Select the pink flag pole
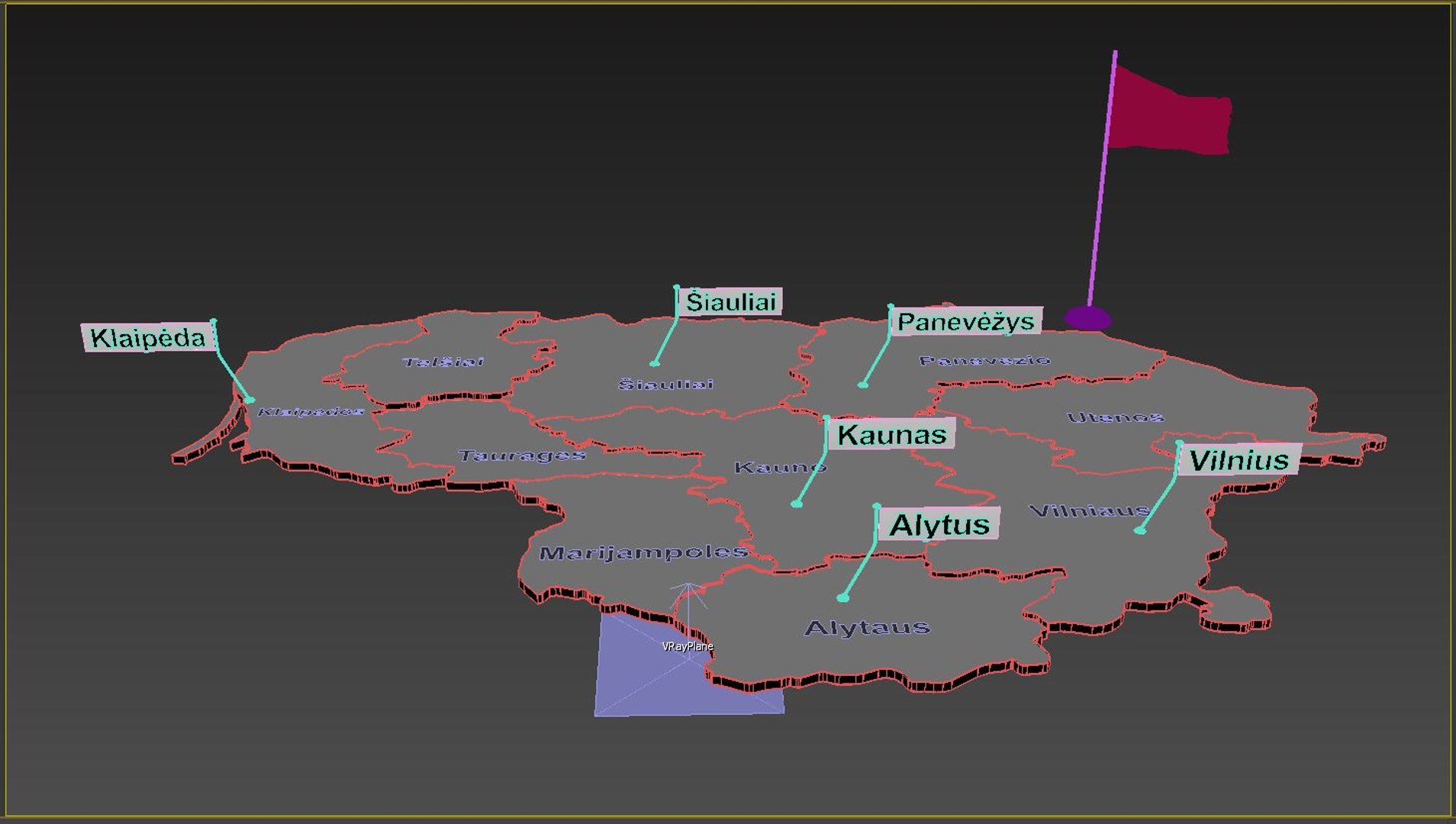The width and height of the screenshot is (1456, 824). pos(1102,179)
